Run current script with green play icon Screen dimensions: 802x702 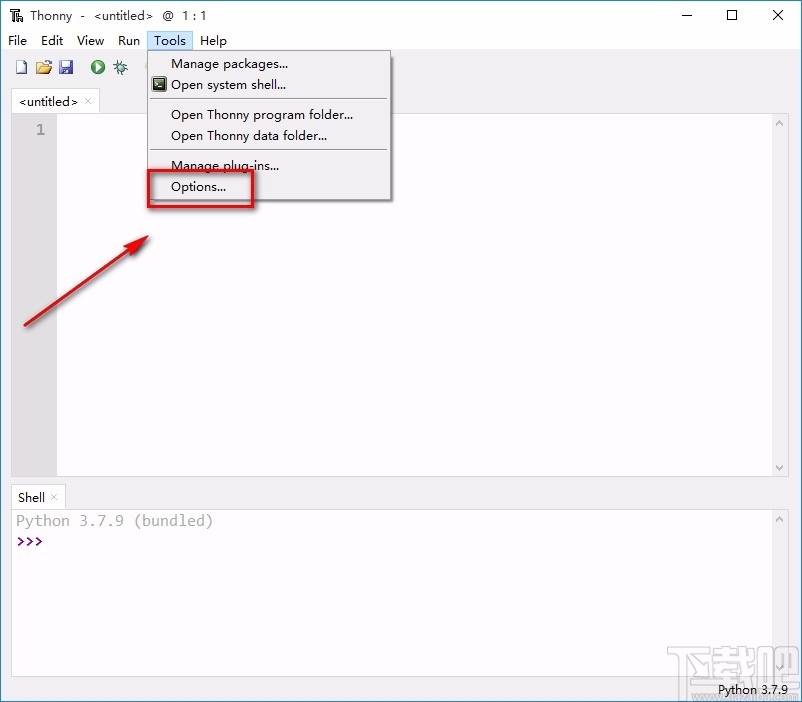[x=98, y=67]
